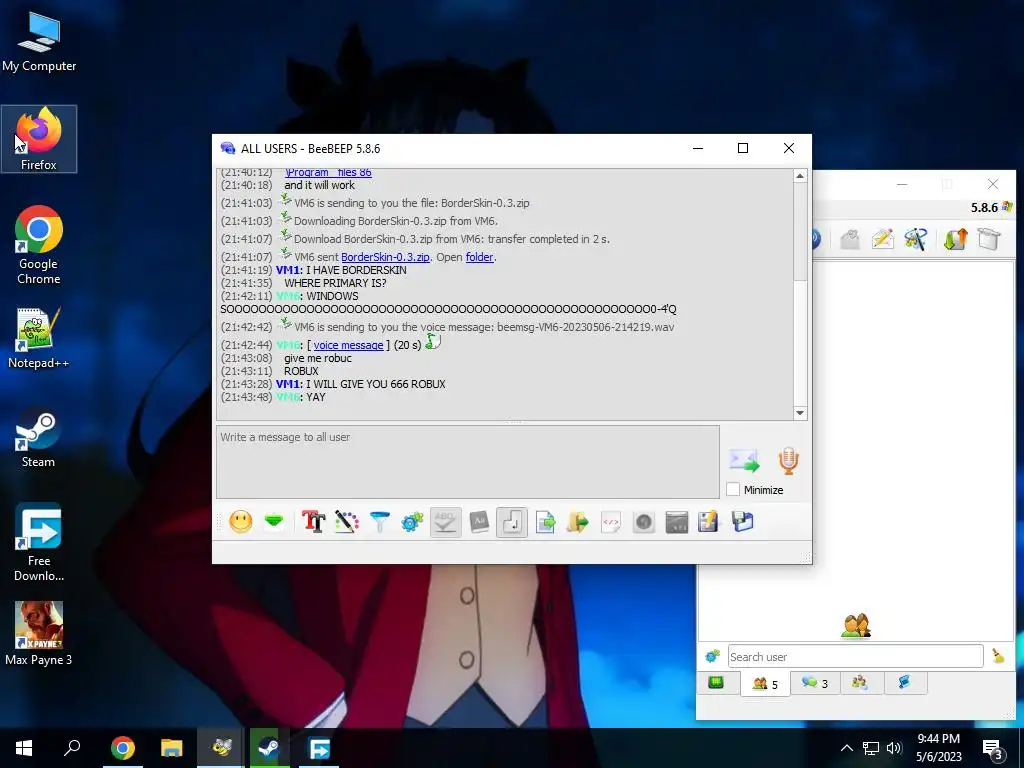
Task: Click the file transfer up-down arrows icon
Action: [x=955, y=239]
